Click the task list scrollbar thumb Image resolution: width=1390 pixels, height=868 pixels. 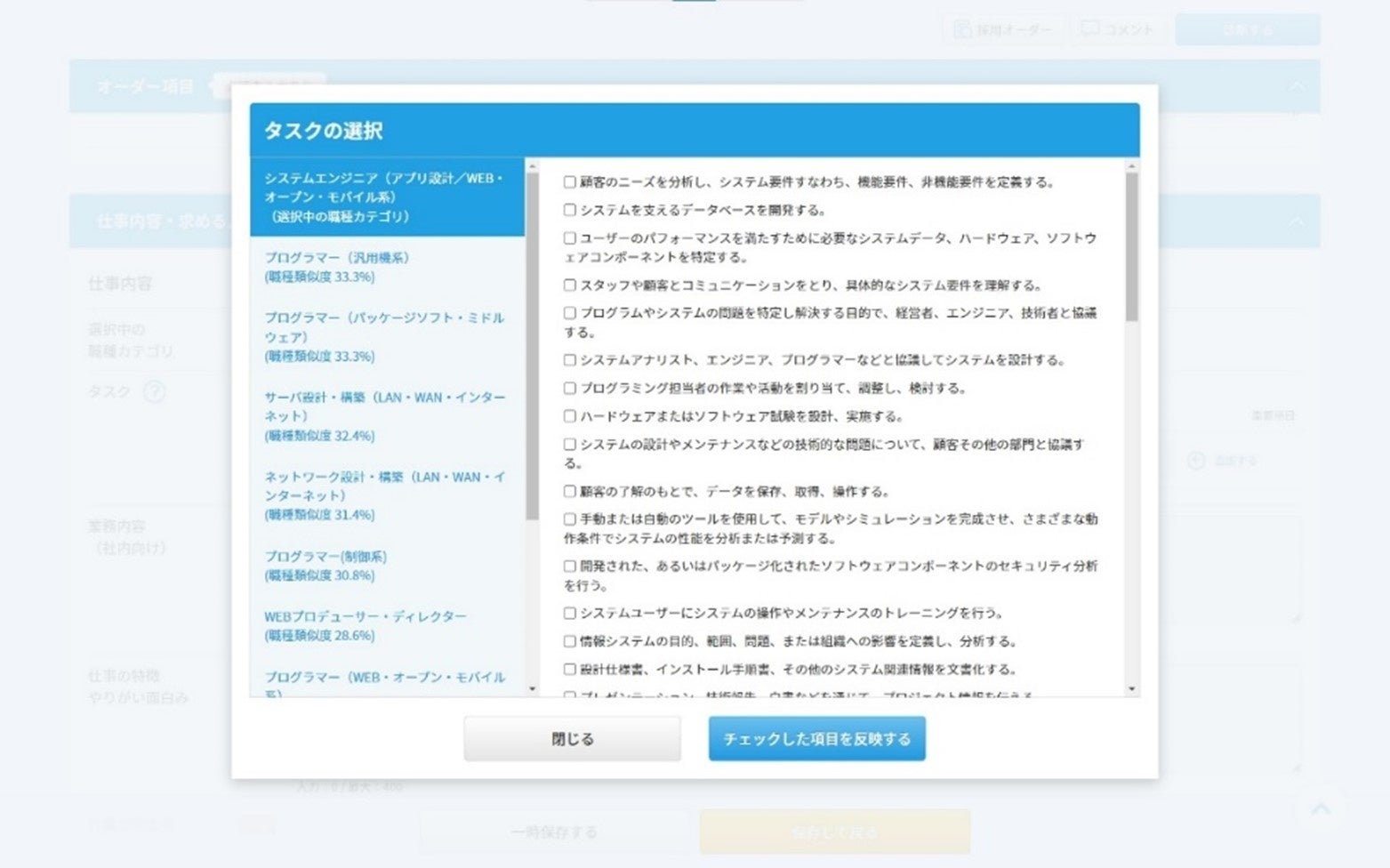pos(1131,247)
